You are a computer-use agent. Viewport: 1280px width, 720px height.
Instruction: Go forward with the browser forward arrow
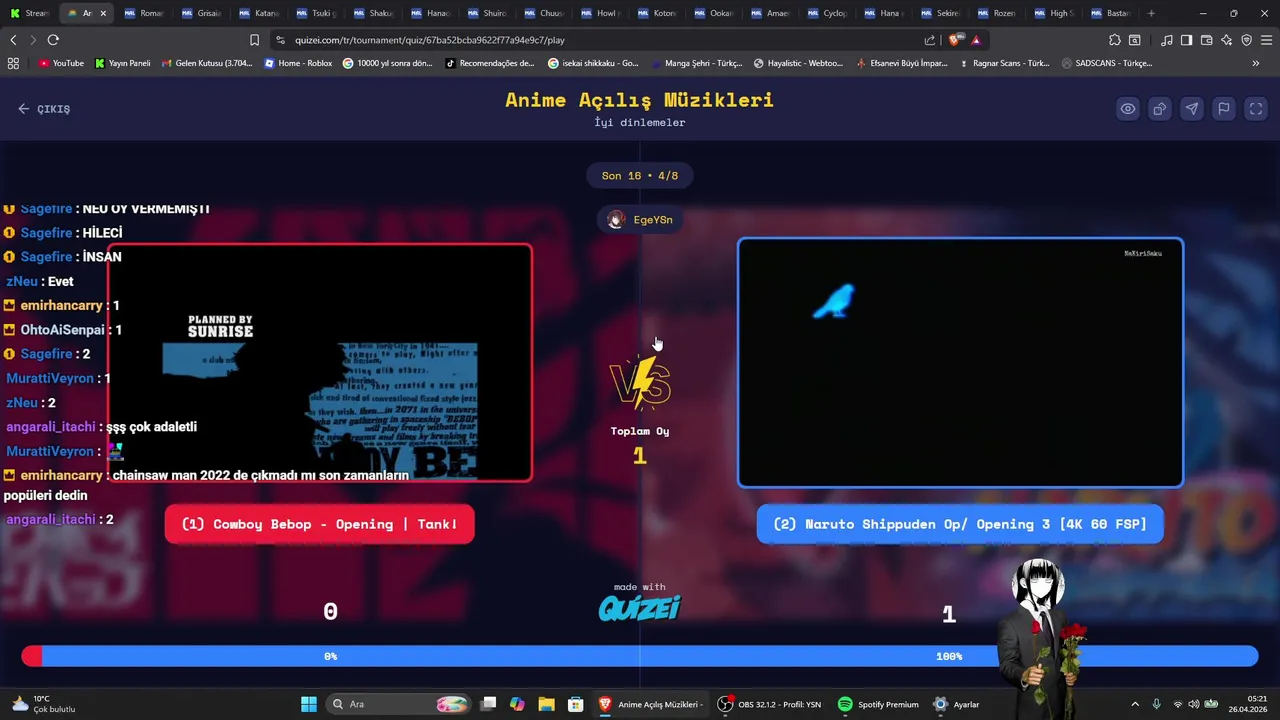[33, 40]
